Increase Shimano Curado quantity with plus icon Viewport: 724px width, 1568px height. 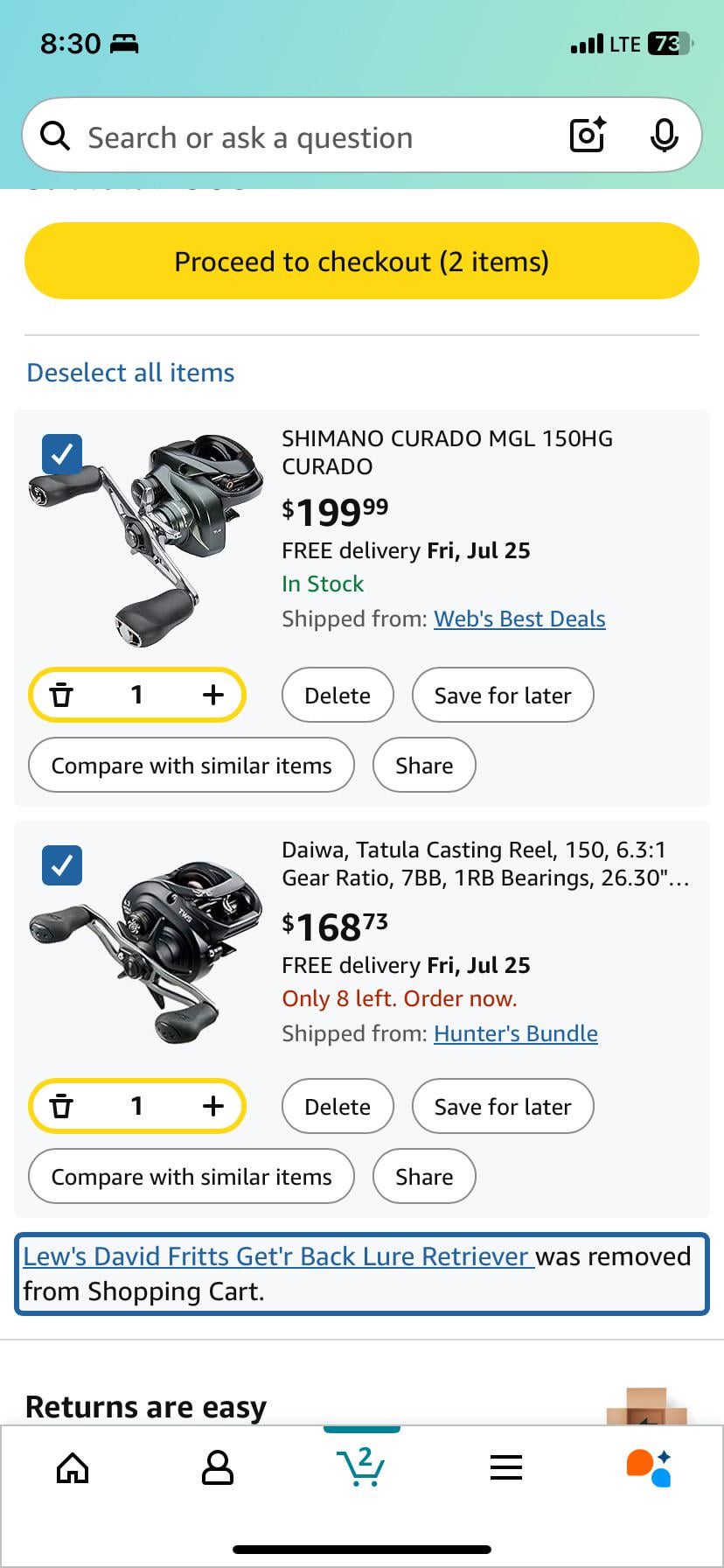pos(212,695)
